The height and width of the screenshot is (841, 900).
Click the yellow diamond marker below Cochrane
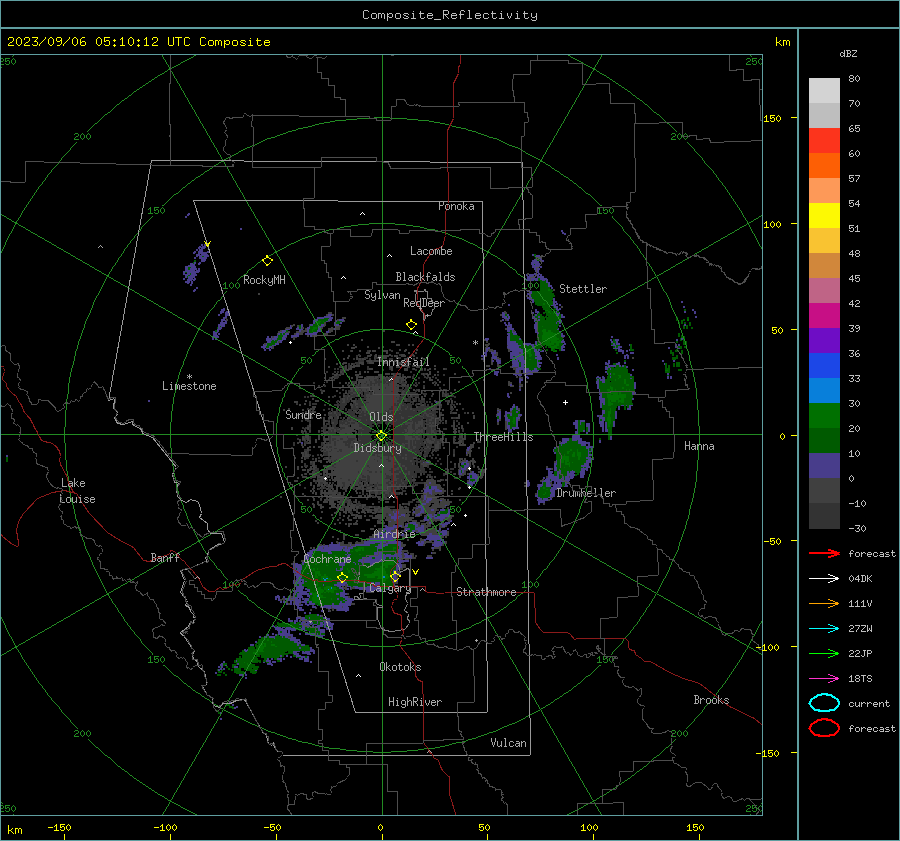pyautogui.click(x=342, y=578)
